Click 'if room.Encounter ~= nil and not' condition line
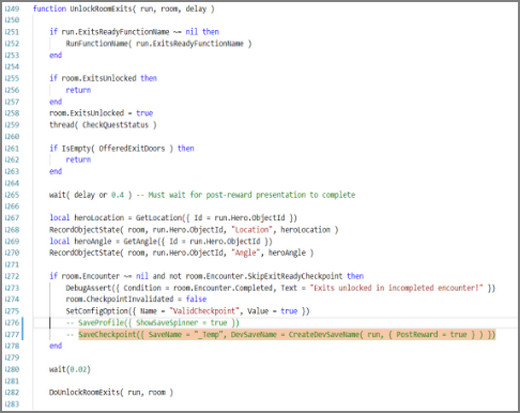Image resolution: width=520 pixels, height=413 pixels. pyautogui.click(x=207, y=276)
